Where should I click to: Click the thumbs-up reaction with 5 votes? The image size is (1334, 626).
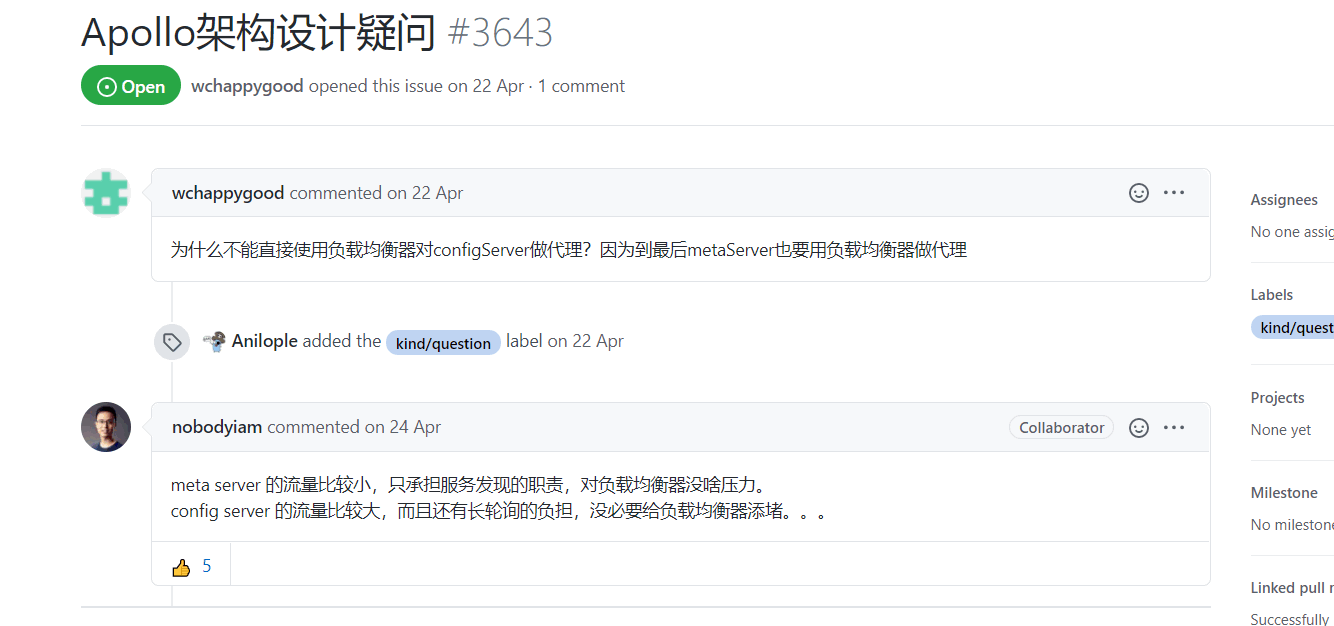191,566
